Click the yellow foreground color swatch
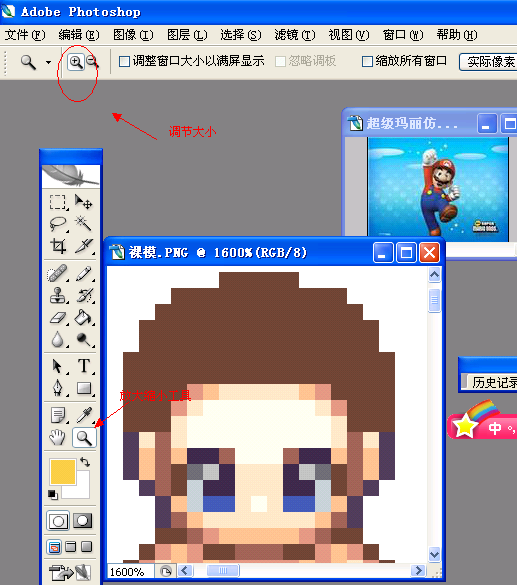Image resolution: width=517 pixels, height=585 pixels. (x=63, y=472)
